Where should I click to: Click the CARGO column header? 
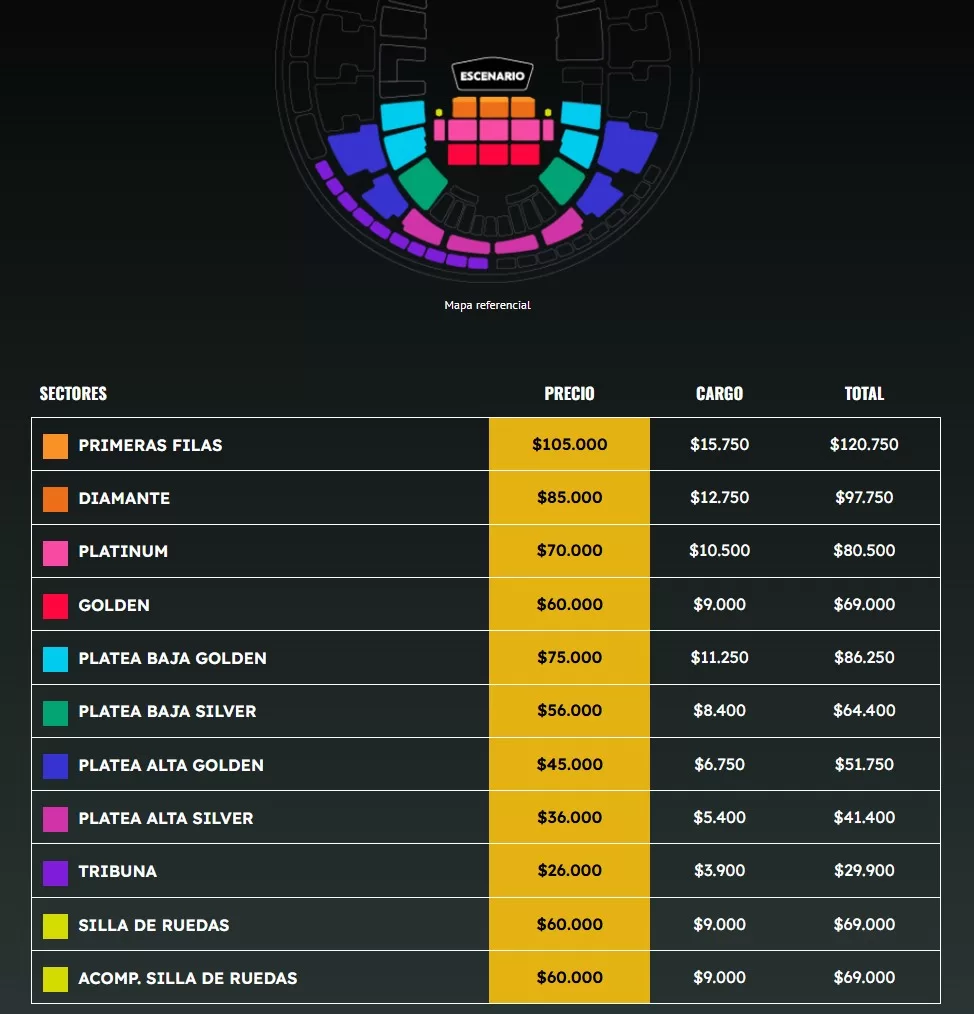click(x=719, y=394)
